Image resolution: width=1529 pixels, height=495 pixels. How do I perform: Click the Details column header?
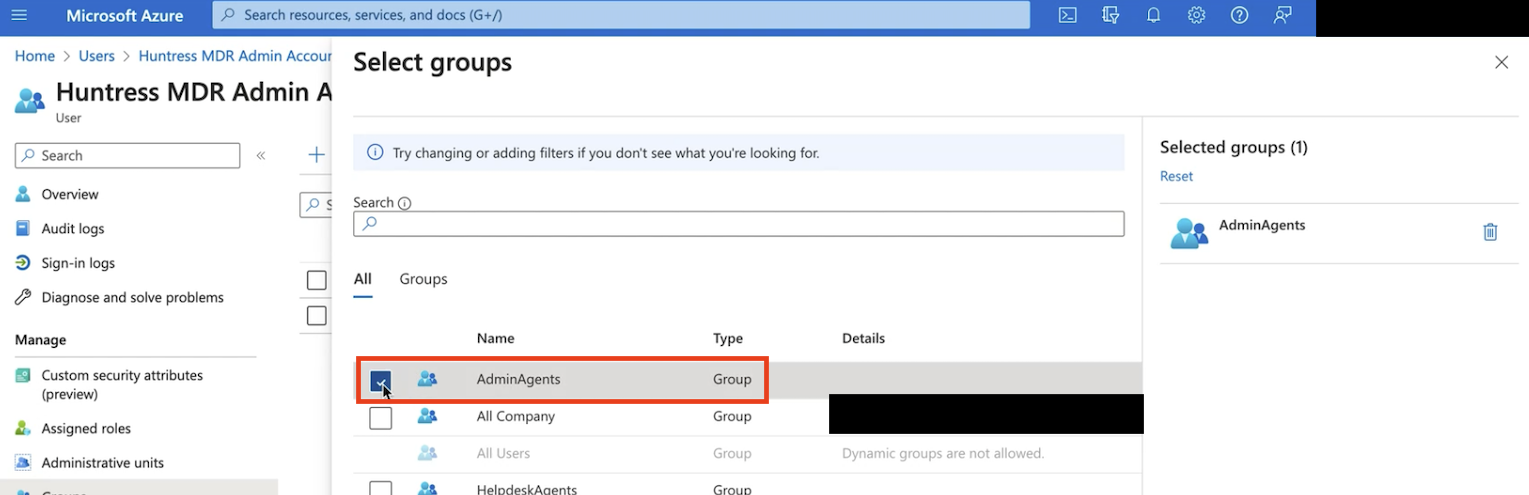[863, 338]
